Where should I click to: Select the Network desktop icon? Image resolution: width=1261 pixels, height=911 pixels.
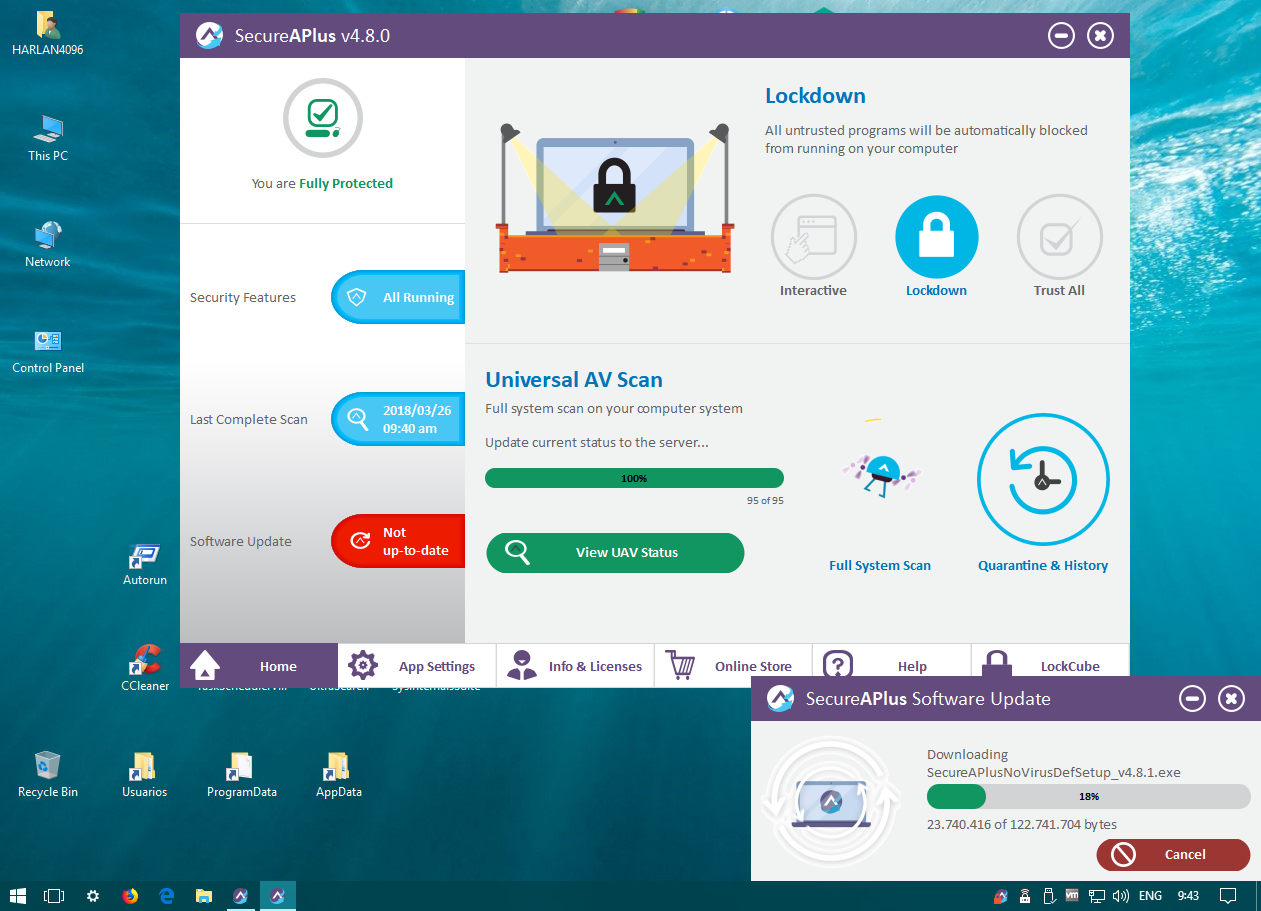tap(47, 244)
